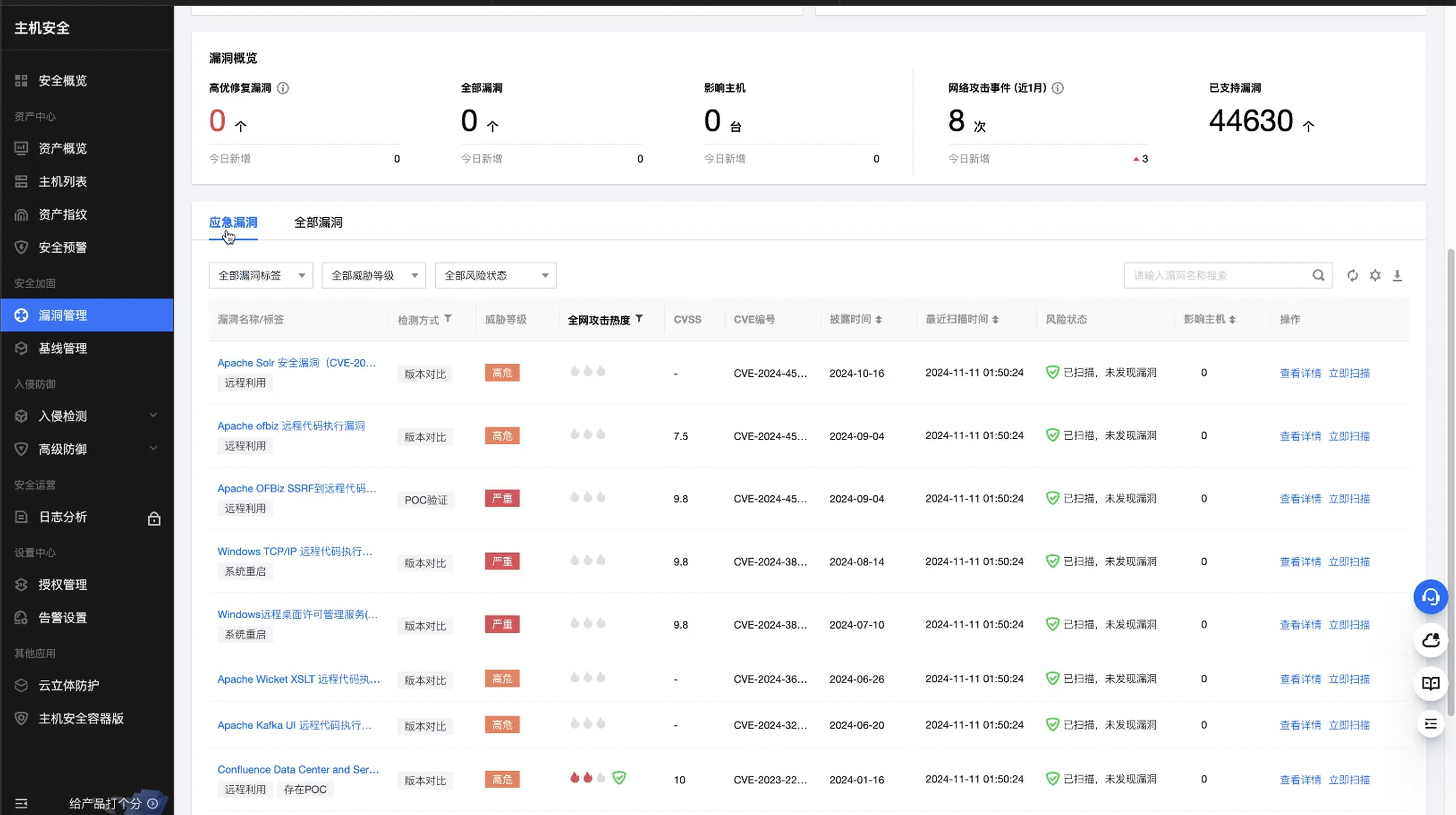Open table column settings gear icon
1456x815 pixels.
pyautogui.click(x=1375, y=275)
